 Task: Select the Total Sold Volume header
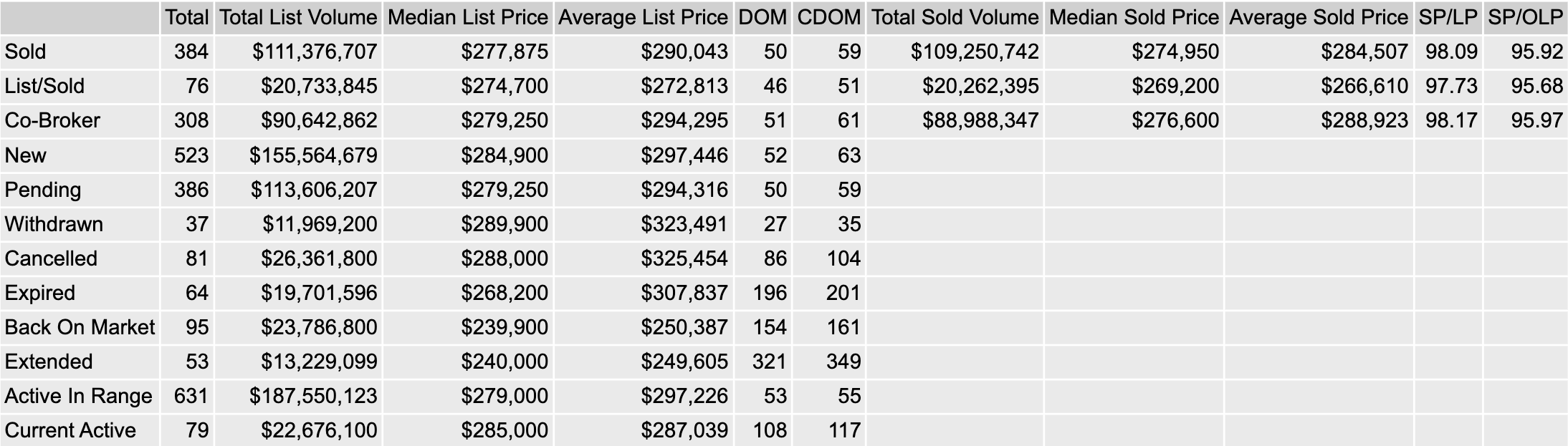(955, 17)
